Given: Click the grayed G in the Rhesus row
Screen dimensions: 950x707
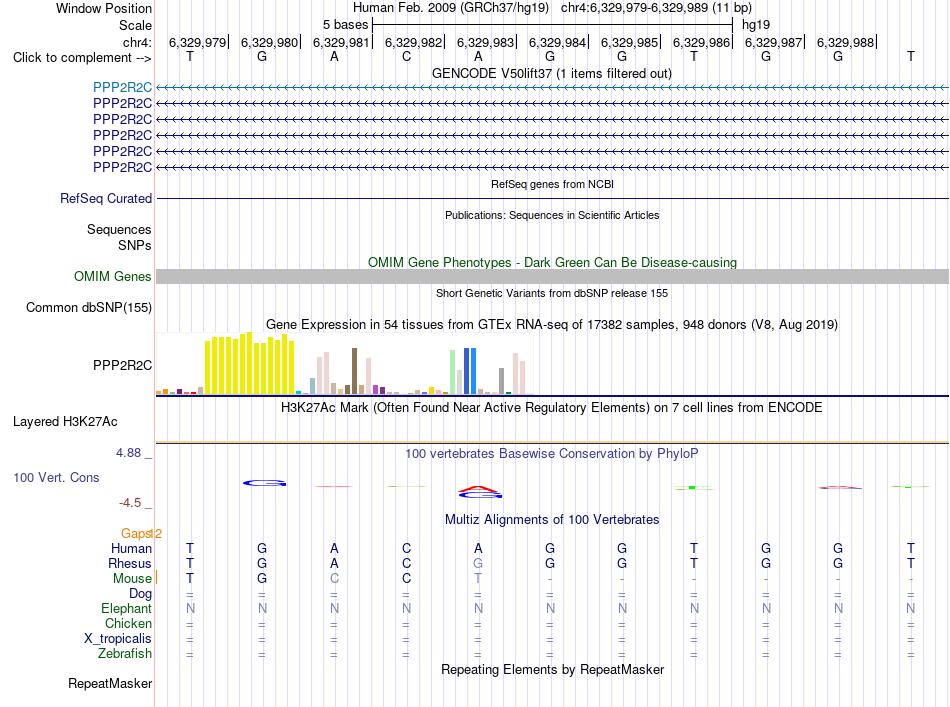Looking at the screenshot, I should pyautogui.click(x=478, y=563).
